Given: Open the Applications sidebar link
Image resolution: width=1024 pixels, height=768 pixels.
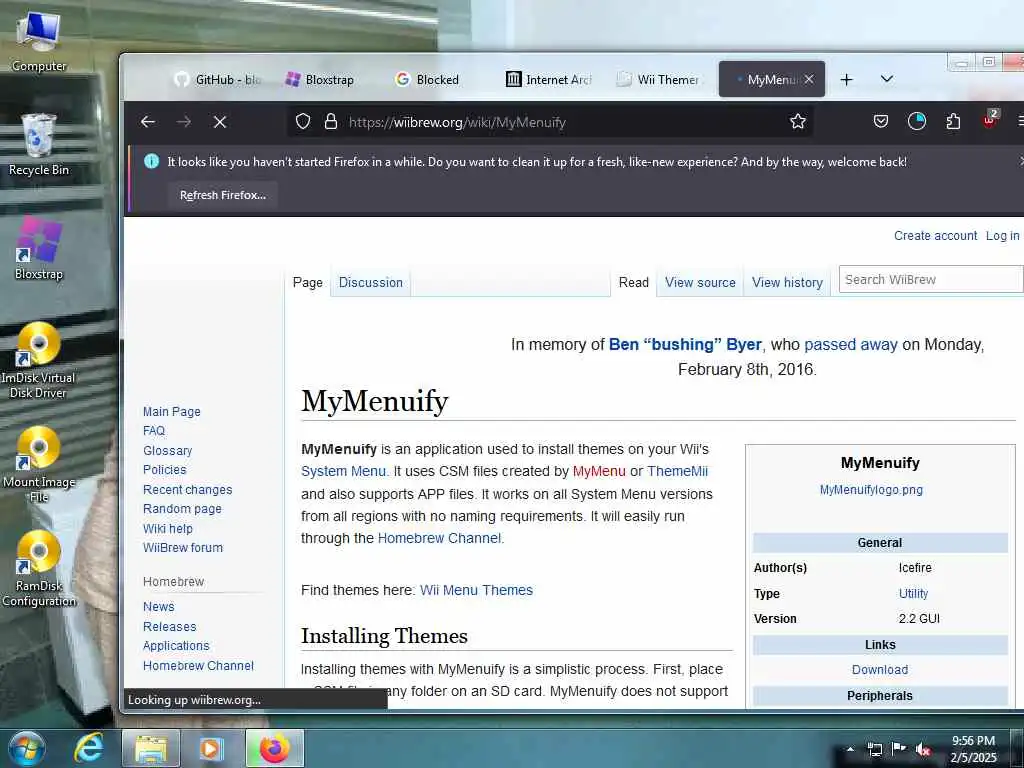Looking at the screenshot, I should (x=176, y=645).
